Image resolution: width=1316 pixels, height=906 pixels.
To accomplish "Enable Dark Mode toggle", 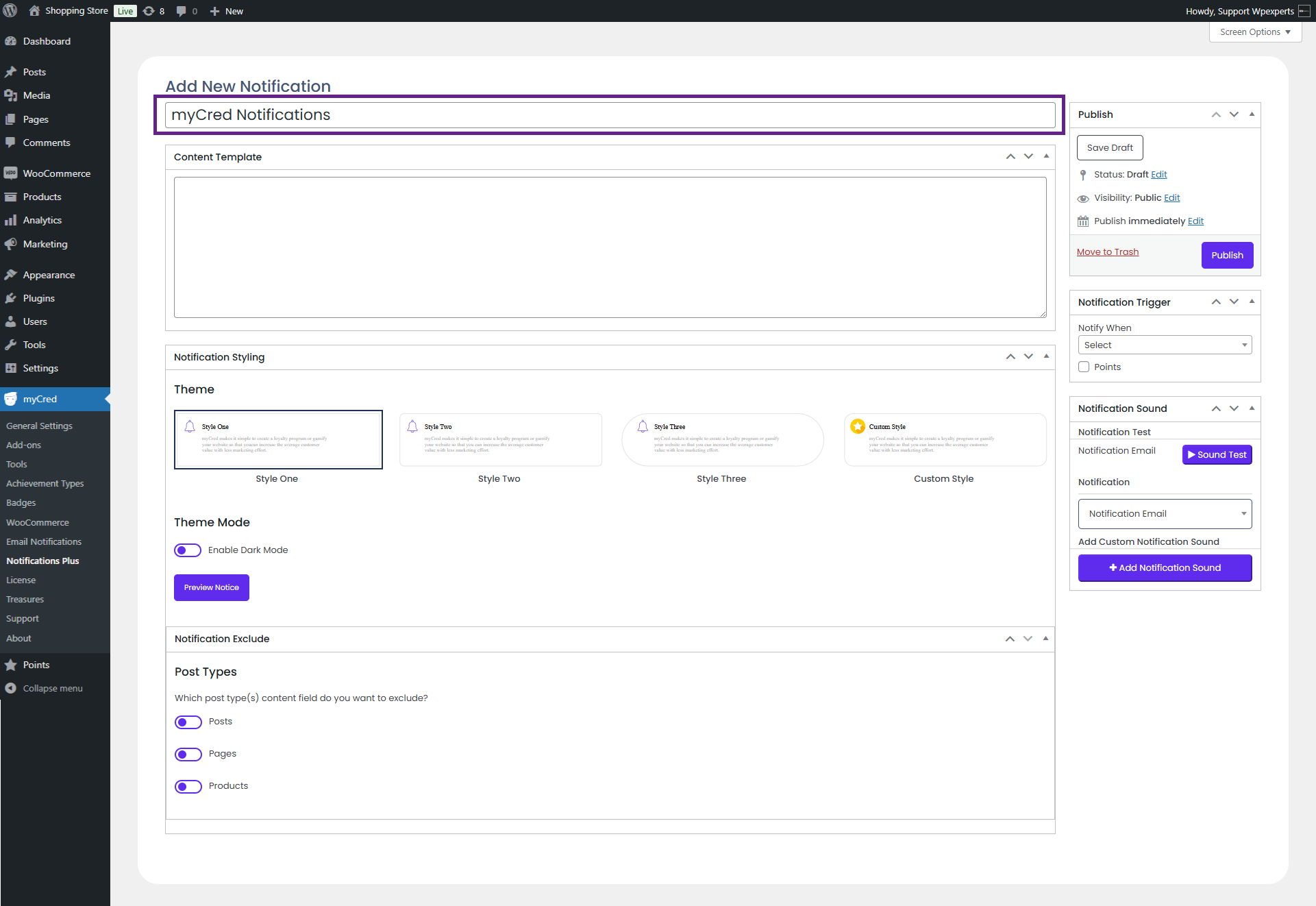I will point(188,550).
